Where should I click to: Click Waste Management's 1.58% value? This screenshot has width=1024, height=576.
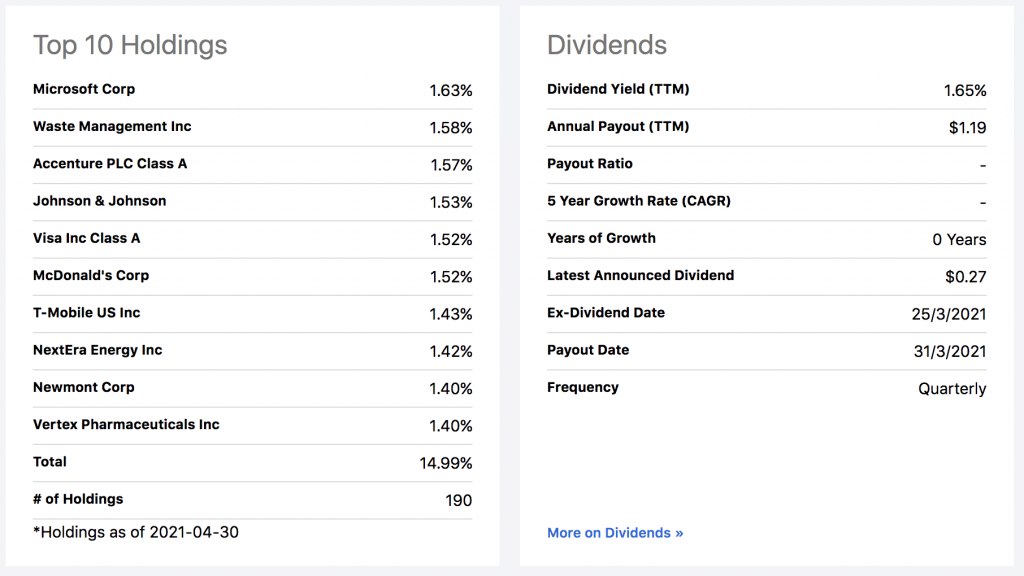(451, 128)
